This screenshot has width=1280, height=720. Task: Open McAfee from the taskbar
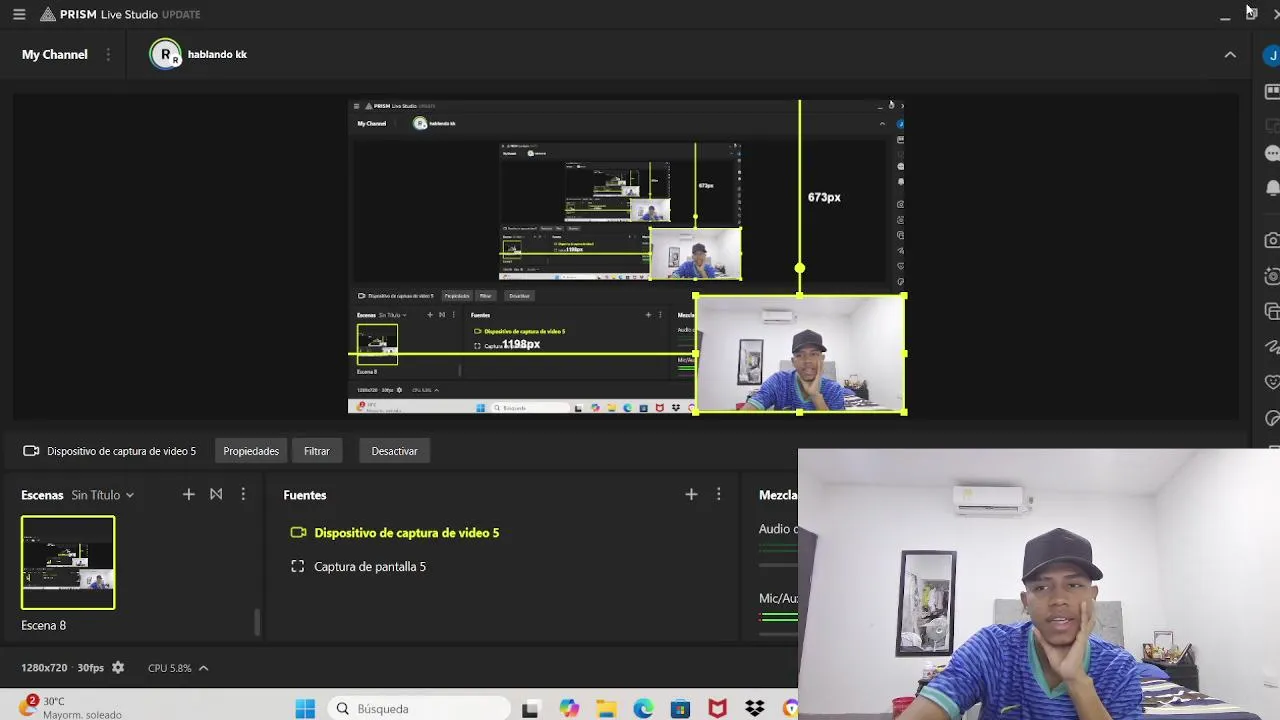pos(717,709)
